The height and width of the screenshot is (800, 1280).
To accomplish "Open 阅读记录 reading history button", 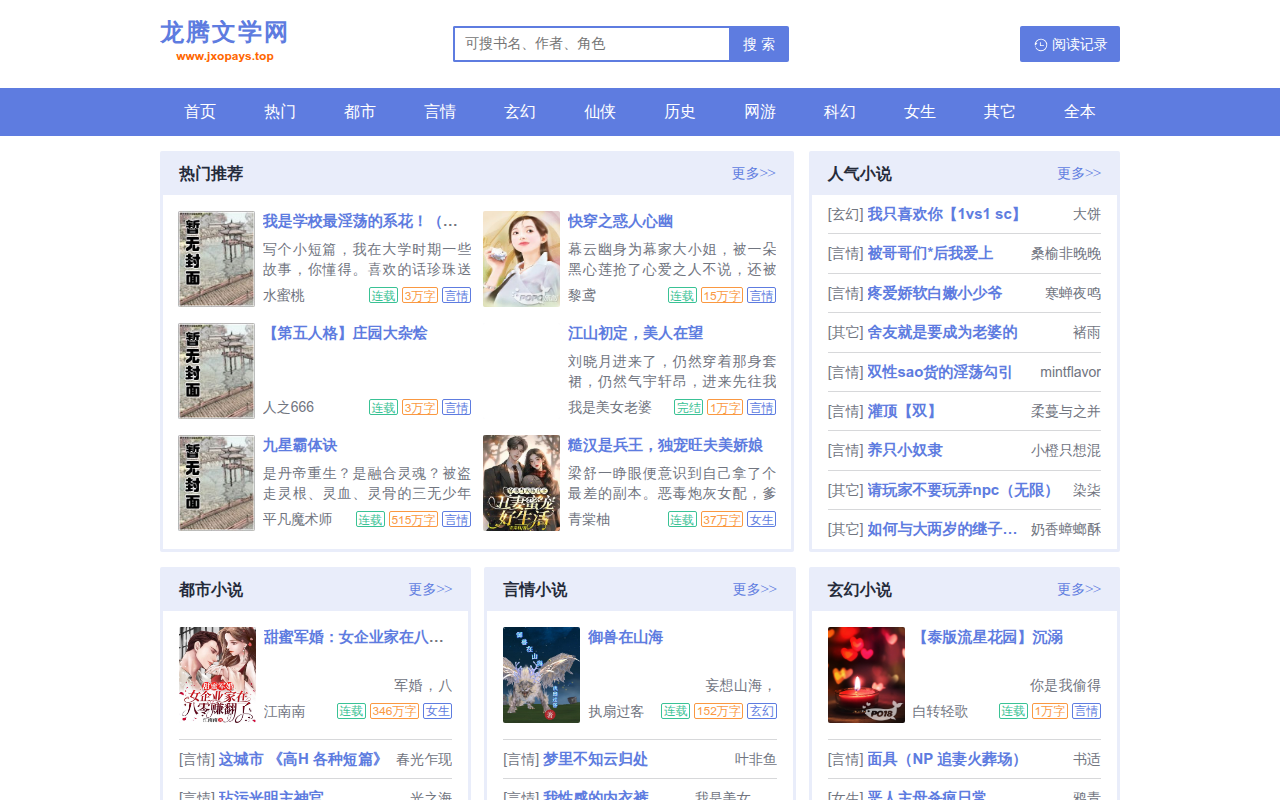I will (x=1070, y=44).
